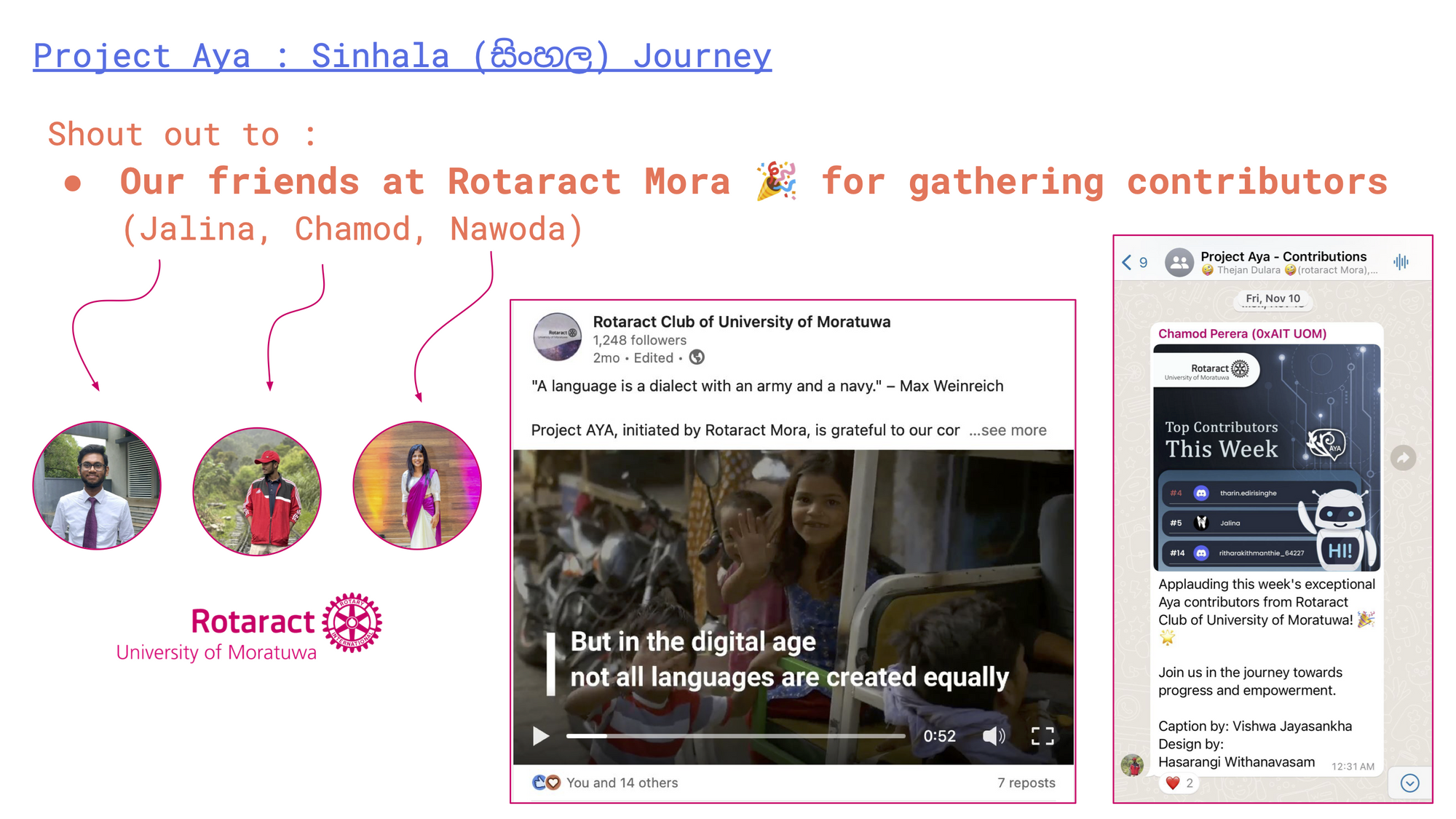Click the '0:52' video time display
The height and width of the screenshot is (819, 1456).
tap(939, 736)
